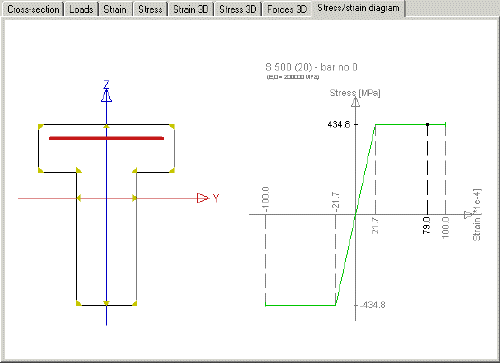
Task: Click the Stress/strain diagram tab
Action: (358, 8)
